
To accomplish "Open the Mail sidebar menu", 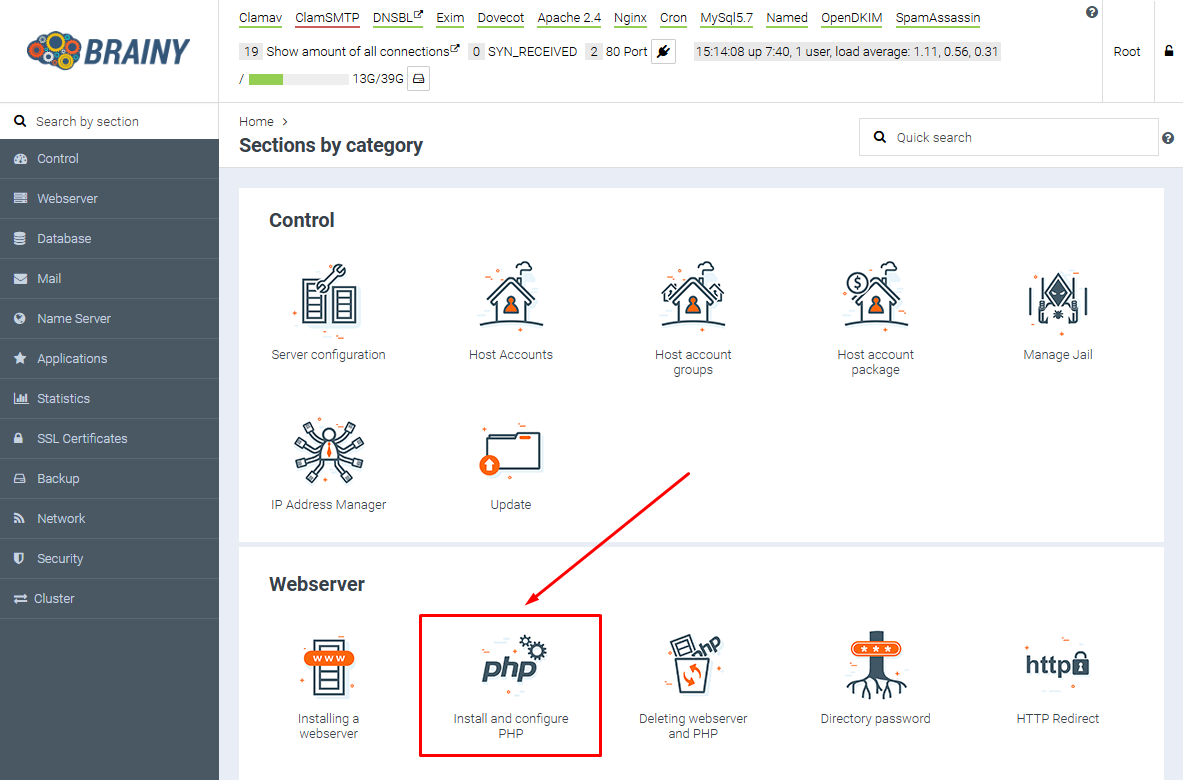I will 109,278.
